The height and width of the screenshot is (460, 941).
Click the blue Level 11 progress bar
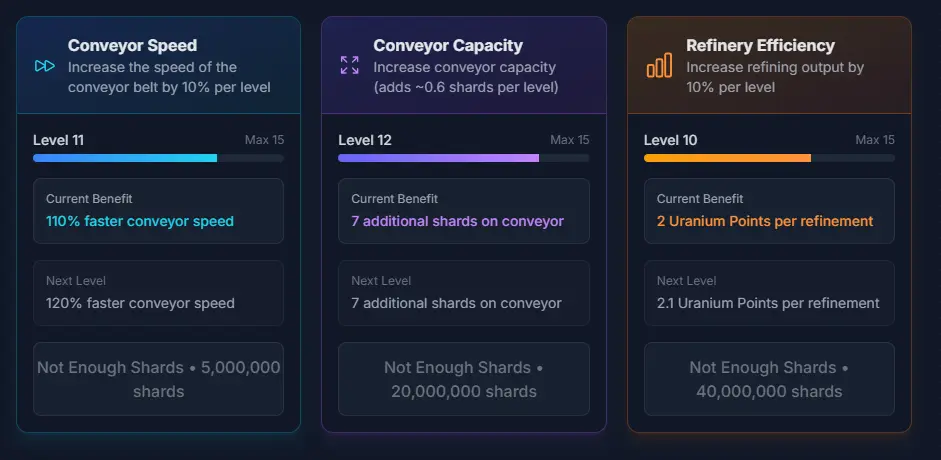(x=158, y=158)
